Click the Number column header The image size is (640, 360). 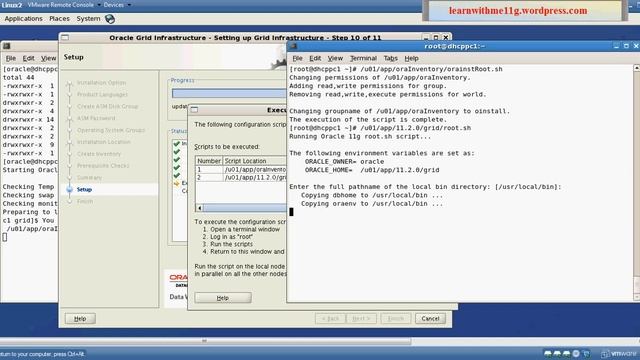tap(209, 161)
